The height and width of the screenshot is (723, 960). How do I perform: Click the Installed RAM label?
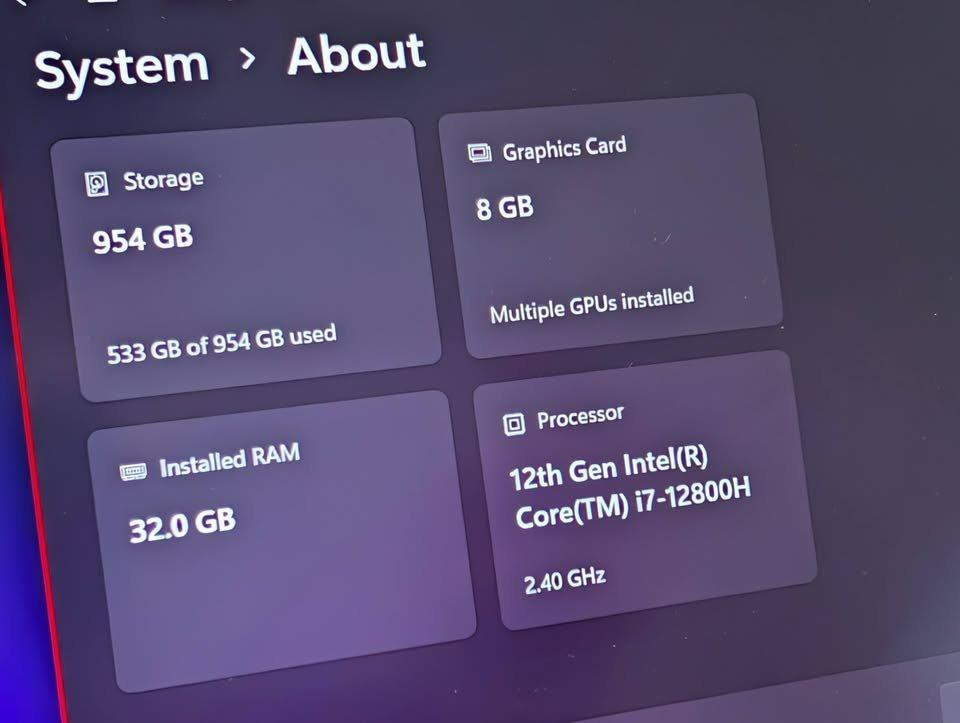point(229,461)
